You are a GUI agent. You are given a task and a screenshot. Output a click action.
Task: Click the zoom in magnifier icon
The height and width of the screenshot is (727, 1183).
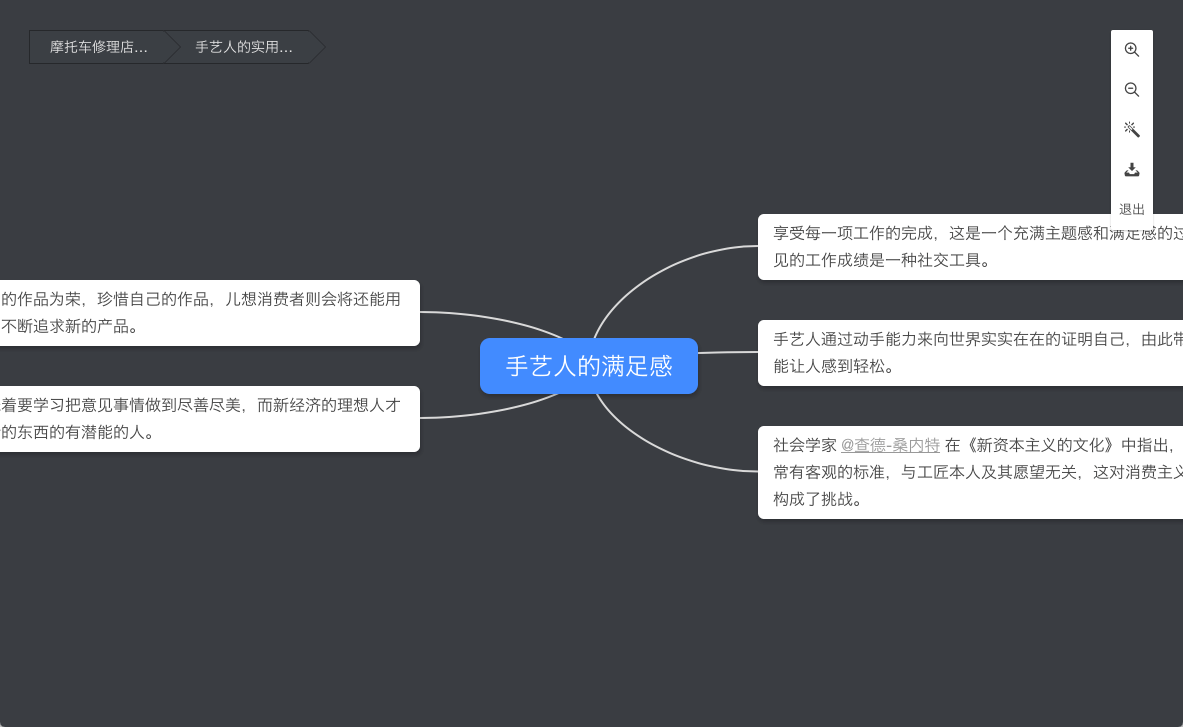tap(1132, 50)
